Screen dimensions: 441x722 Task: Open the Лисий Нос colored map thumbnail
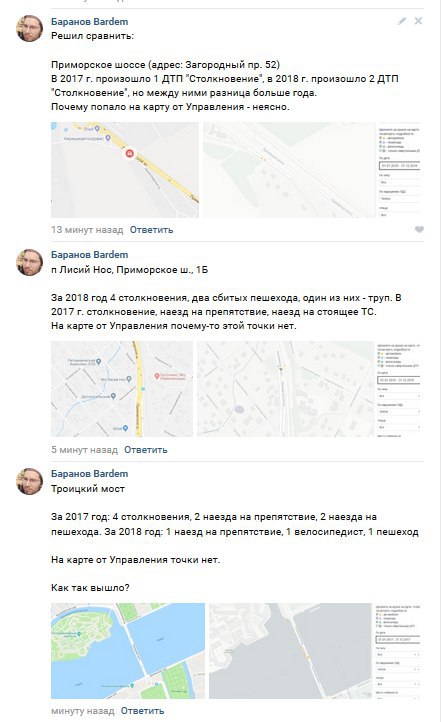122,389
